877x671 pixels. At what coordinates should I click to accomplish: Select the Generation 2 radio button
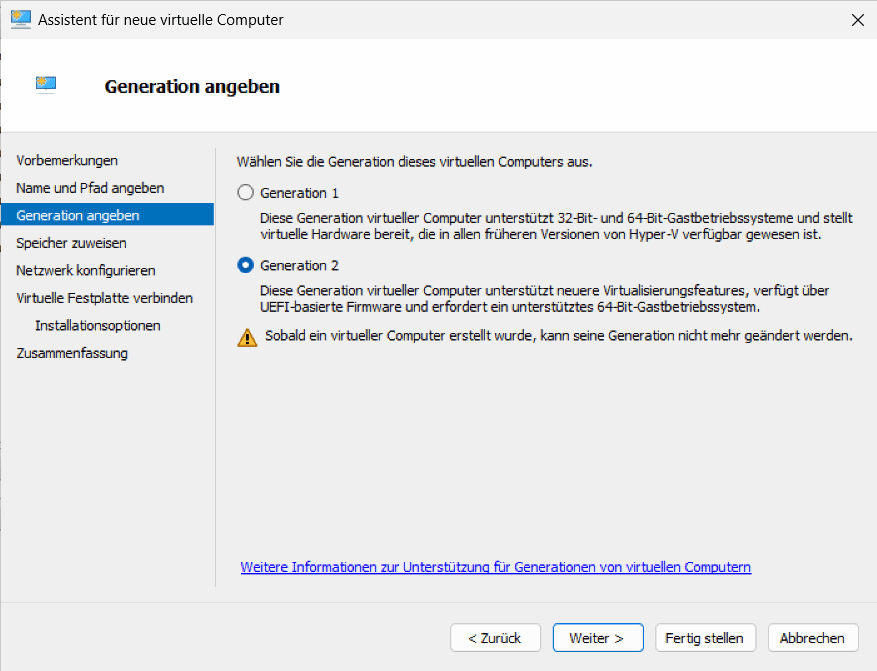(x=244, y=264)
